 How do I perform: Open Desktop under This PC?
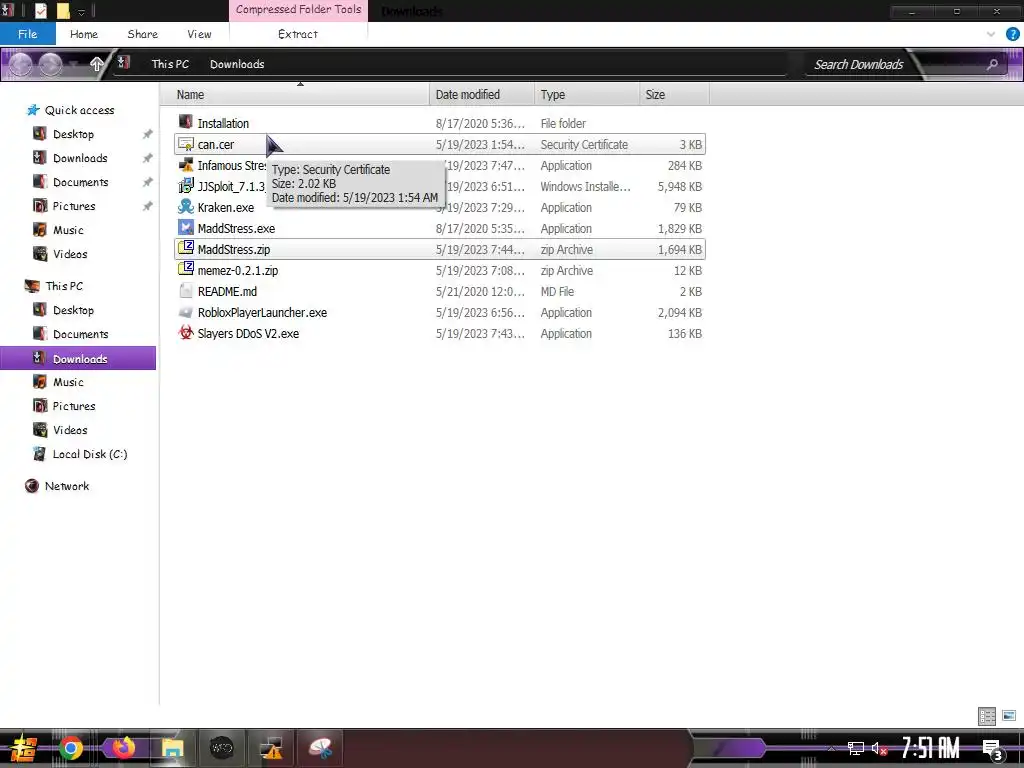73,310
